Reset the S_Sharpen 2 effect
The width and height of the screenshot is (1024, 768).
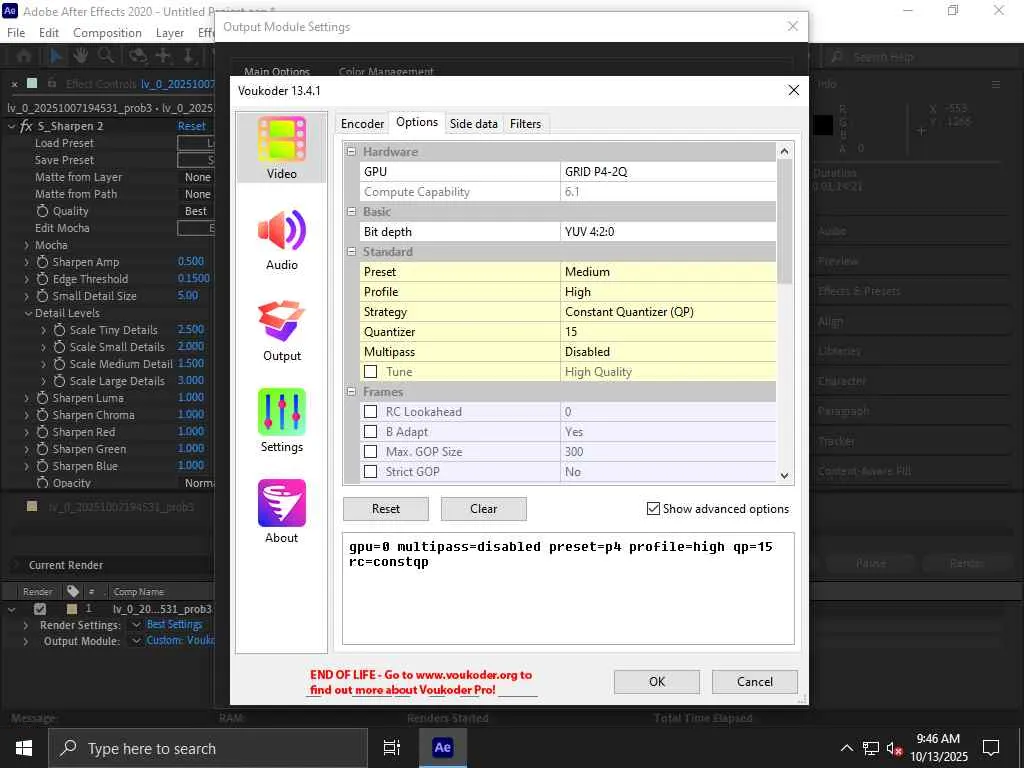tap(191, 126)
